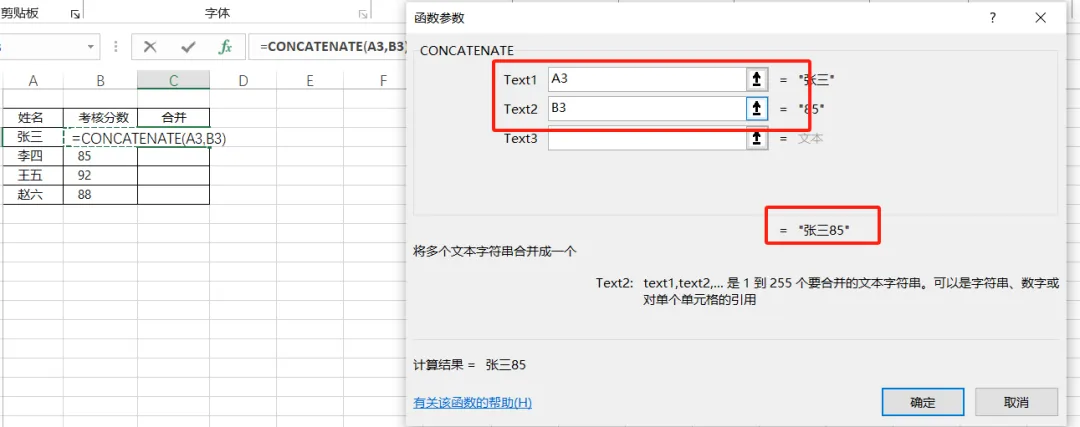The width and height of the screenshot is (1080, 427).
Task: Click the formula bar CONCATENATE text
Action: pos(330,47)
